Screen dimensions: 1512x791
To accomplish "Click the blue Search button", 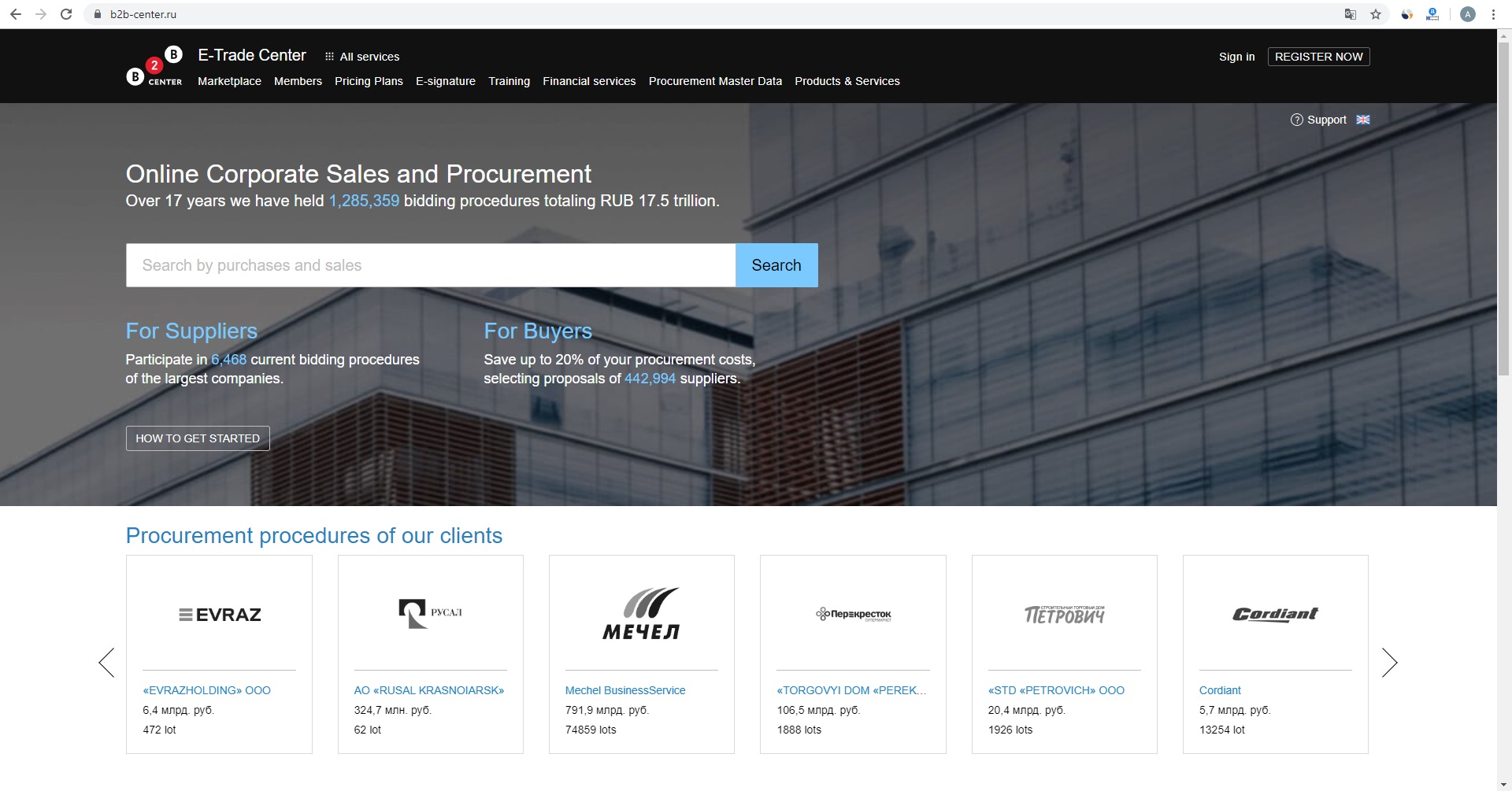I will point(776,265).
